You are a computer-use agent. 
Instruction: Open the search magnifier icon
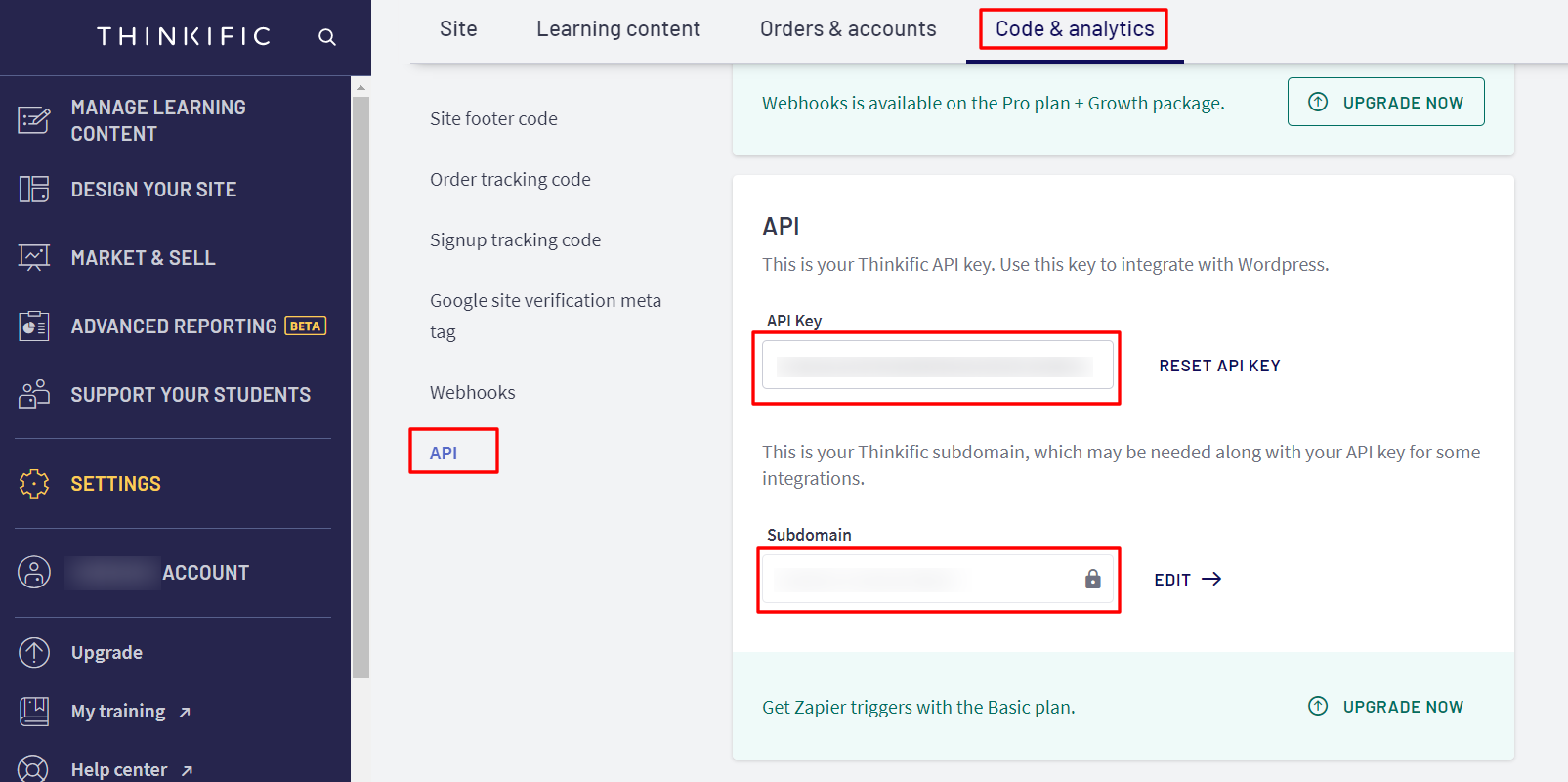tap(326, 36)
